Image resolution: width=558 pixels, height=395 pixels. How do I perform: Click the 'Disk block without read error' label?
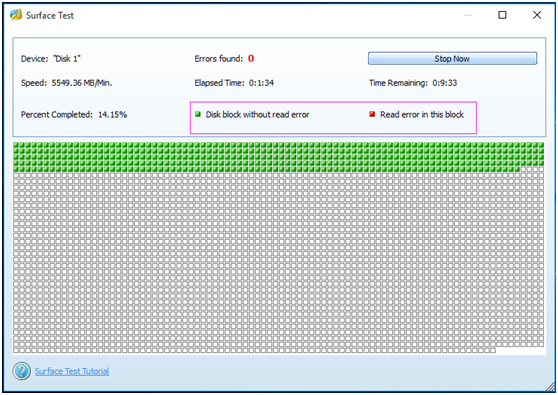[x=257, y=115]
